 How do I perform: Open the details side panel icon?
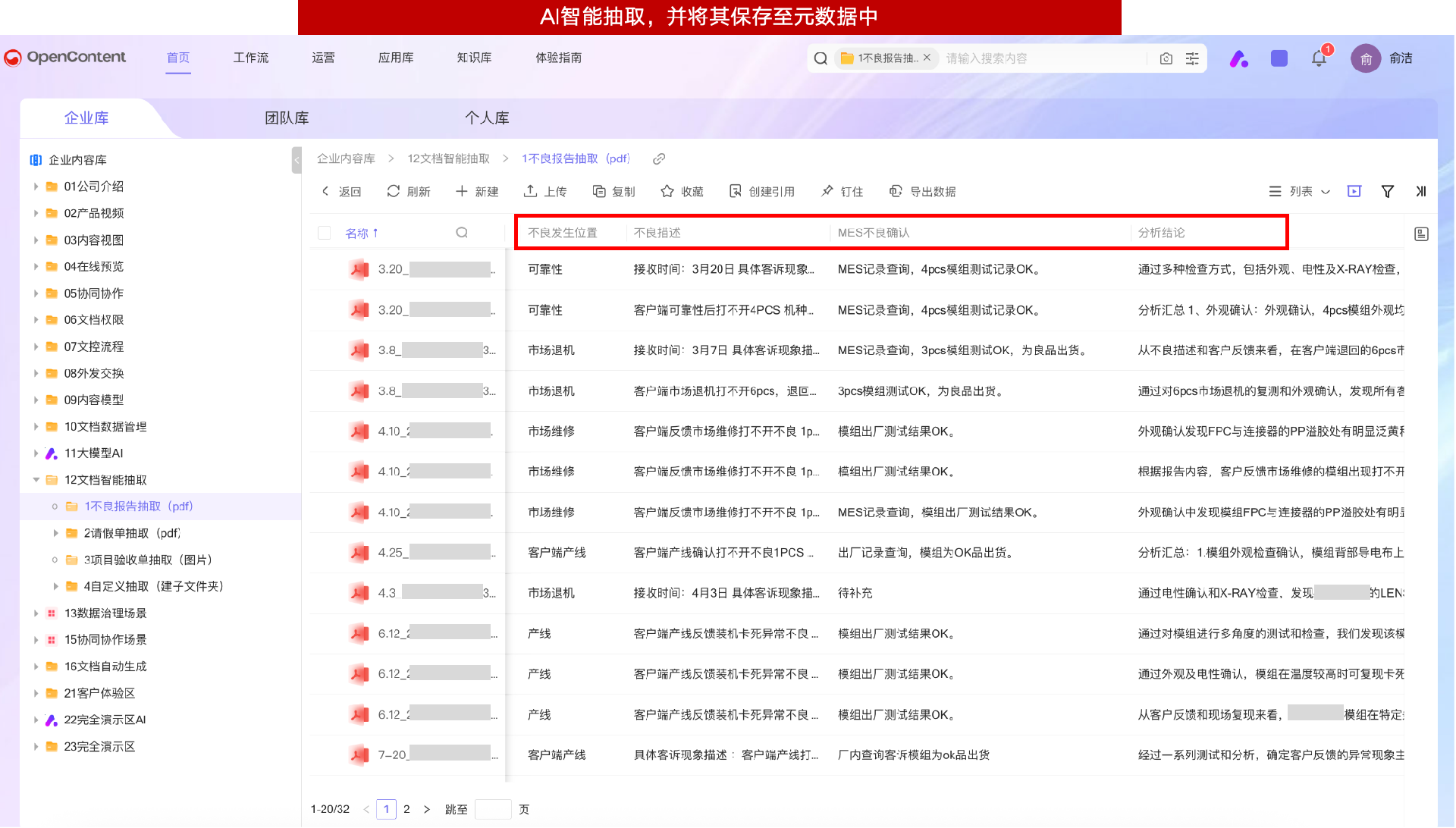pyautogui.click(x=1421, y=234)
